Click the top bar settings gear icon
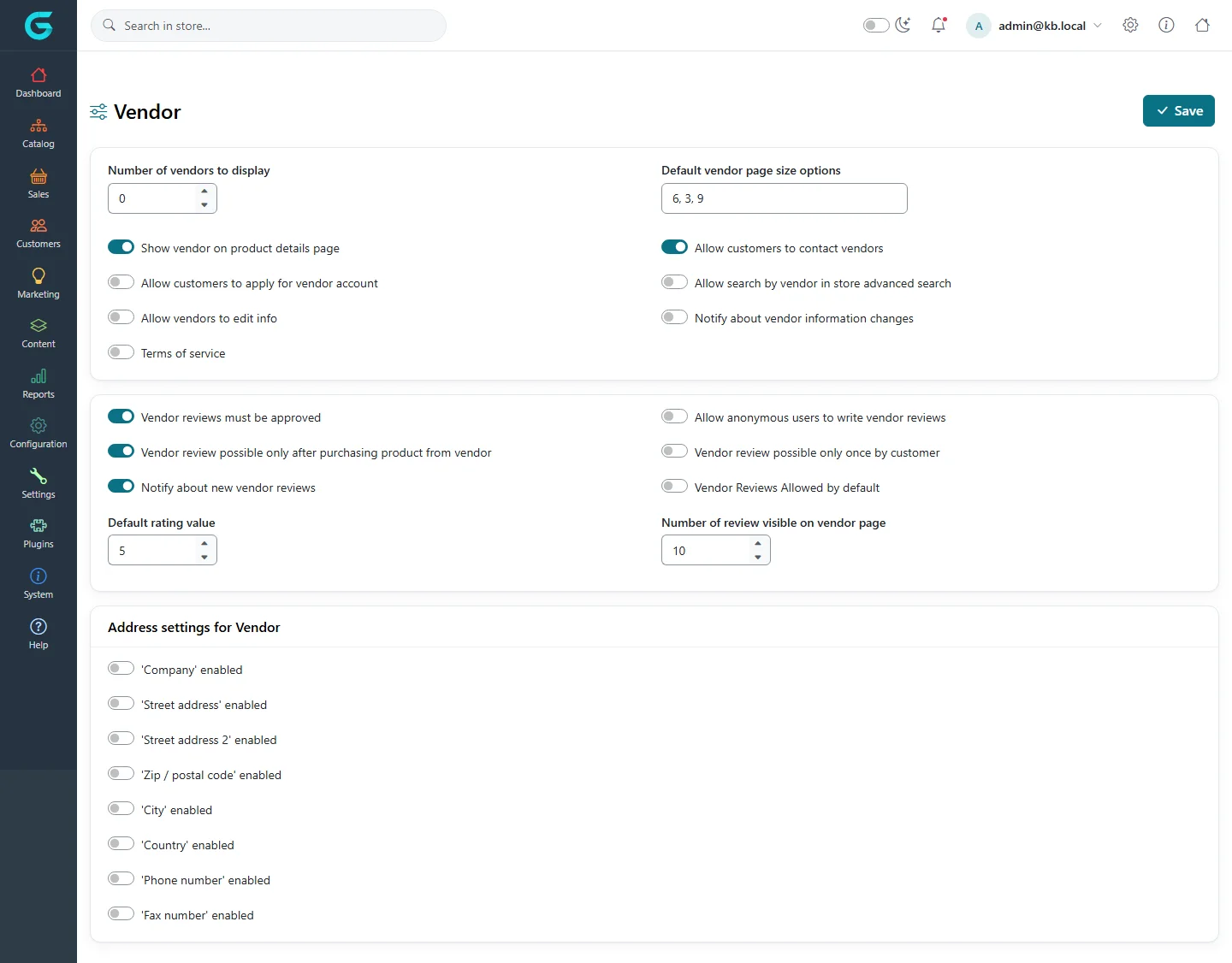Screen dimensions: 1232x963 [x=1130, y=25]
